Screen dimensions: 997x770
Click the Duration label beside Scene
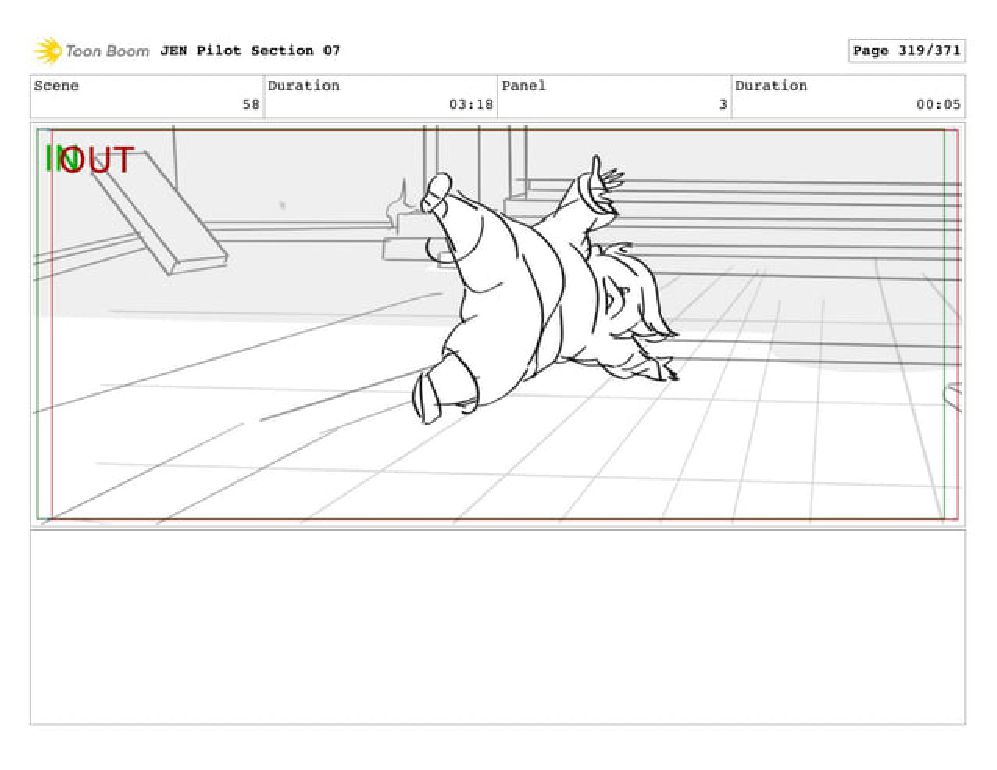pyautogui.click(x=303, y=86)
